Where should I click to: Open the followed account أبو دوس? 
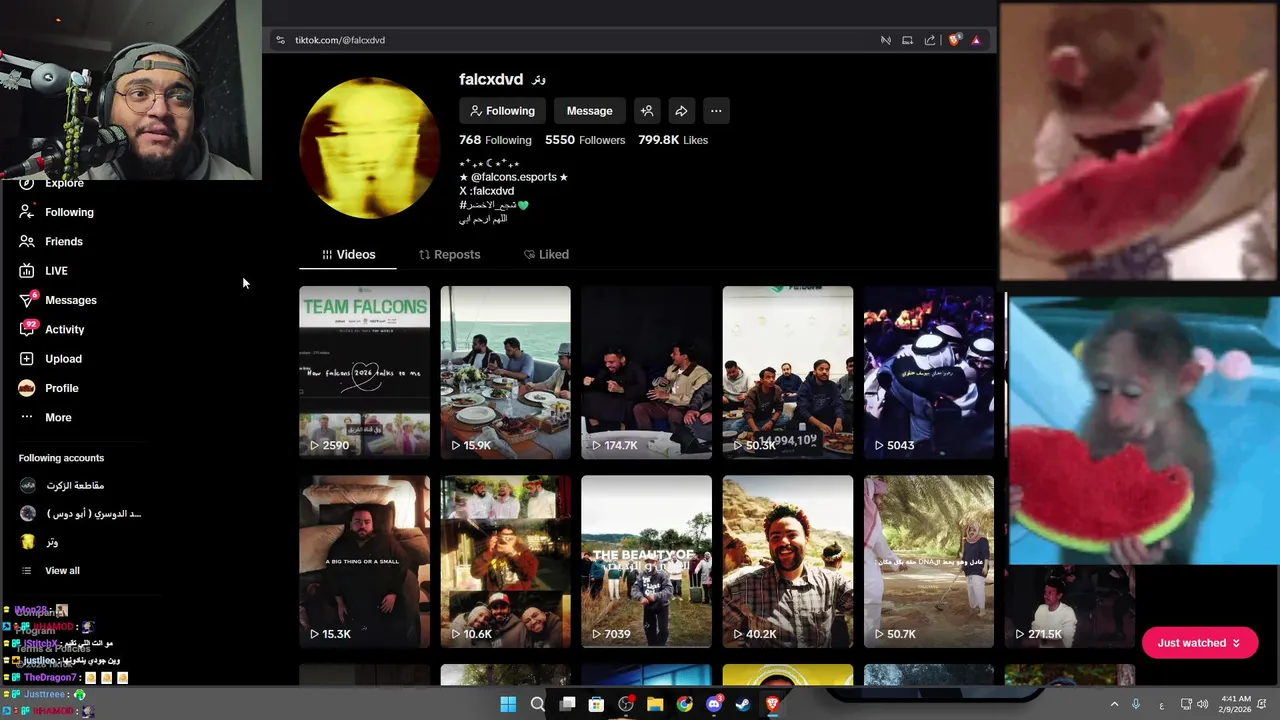(x=80, y=514)
